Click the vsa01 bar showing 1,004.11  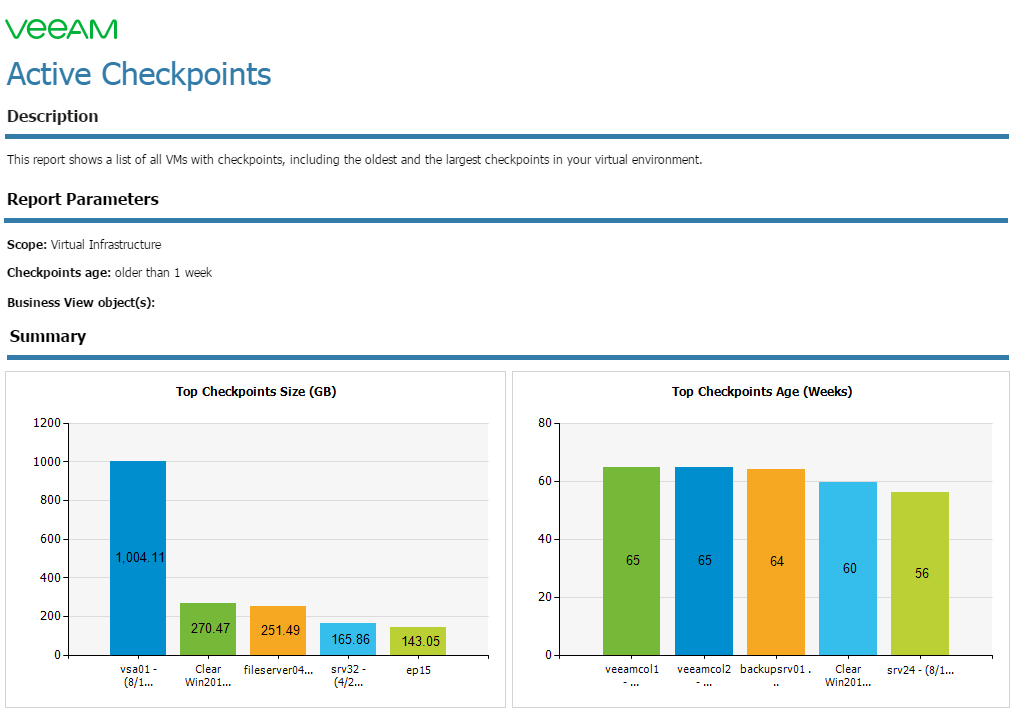(138, 558)
